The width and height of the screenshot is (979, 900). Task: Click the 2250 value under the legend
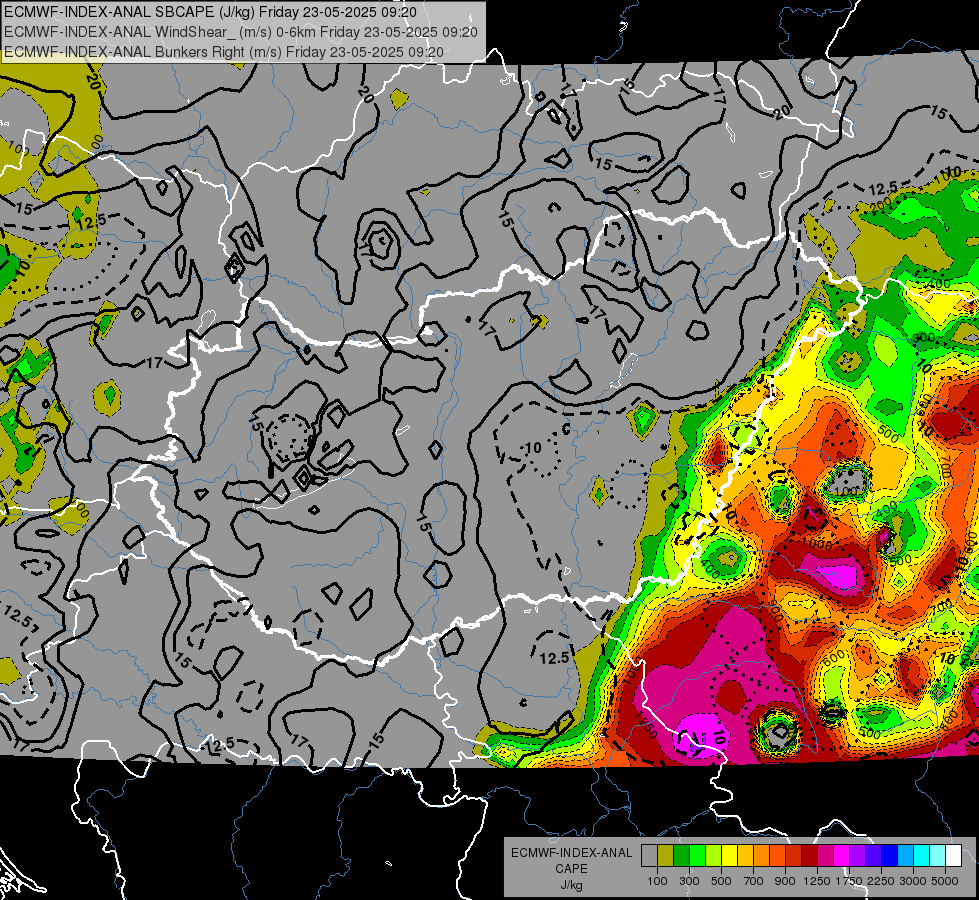tap(882, 881)
